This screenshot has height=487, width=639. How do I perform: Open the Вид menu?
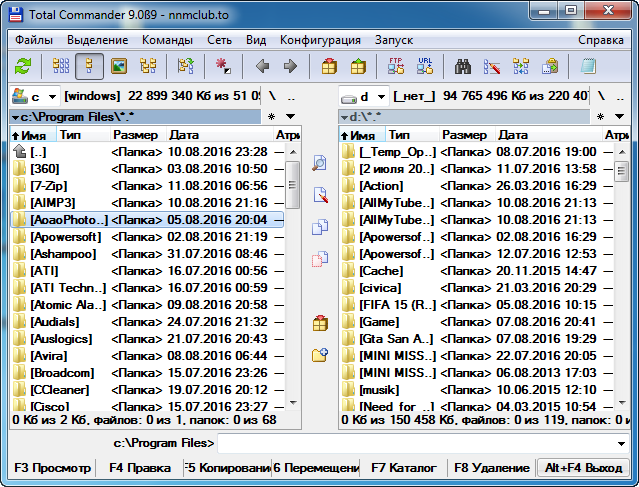pos(256,40)
